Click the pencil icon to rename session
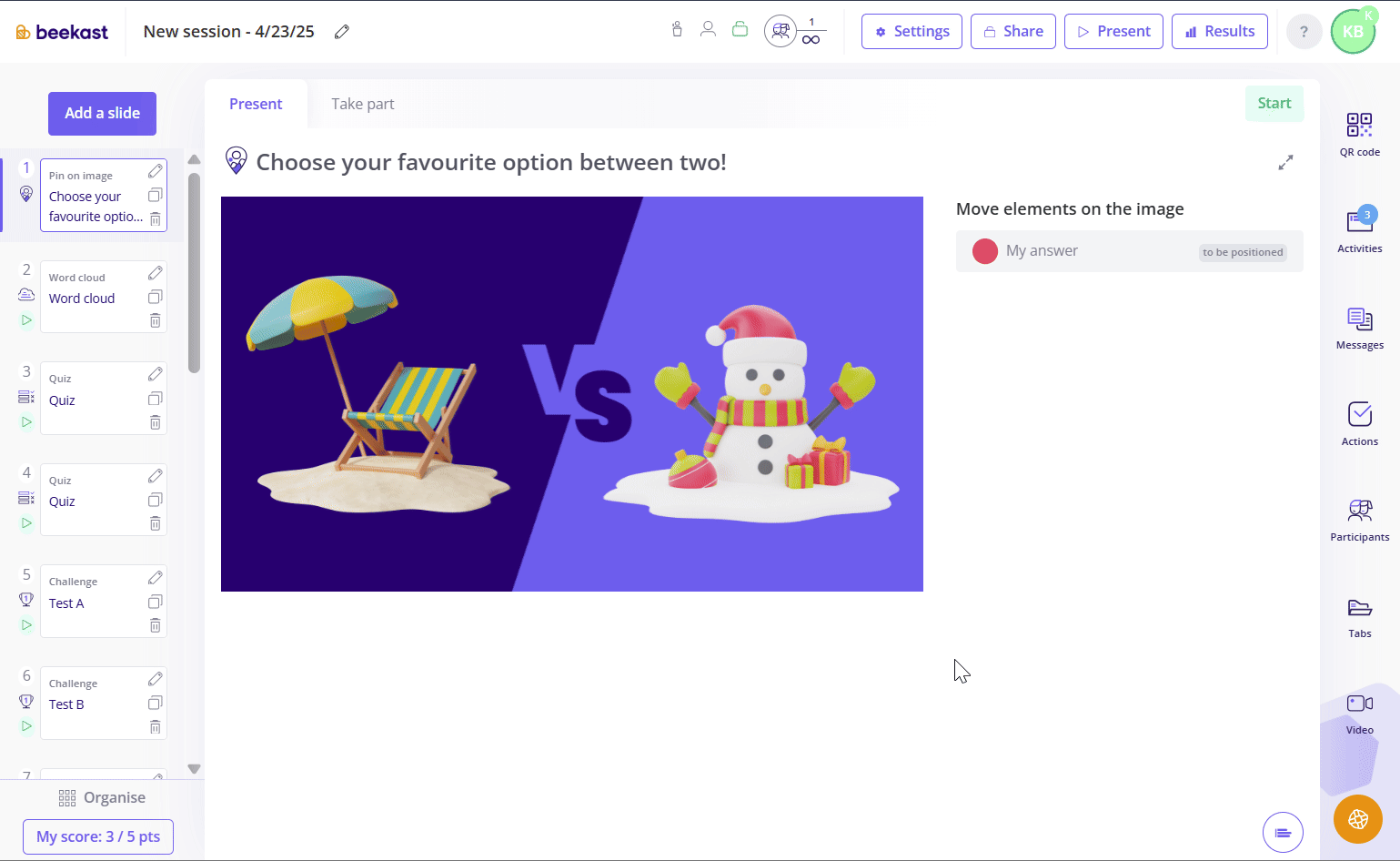Screen dimensions: 1400x861 342,32
